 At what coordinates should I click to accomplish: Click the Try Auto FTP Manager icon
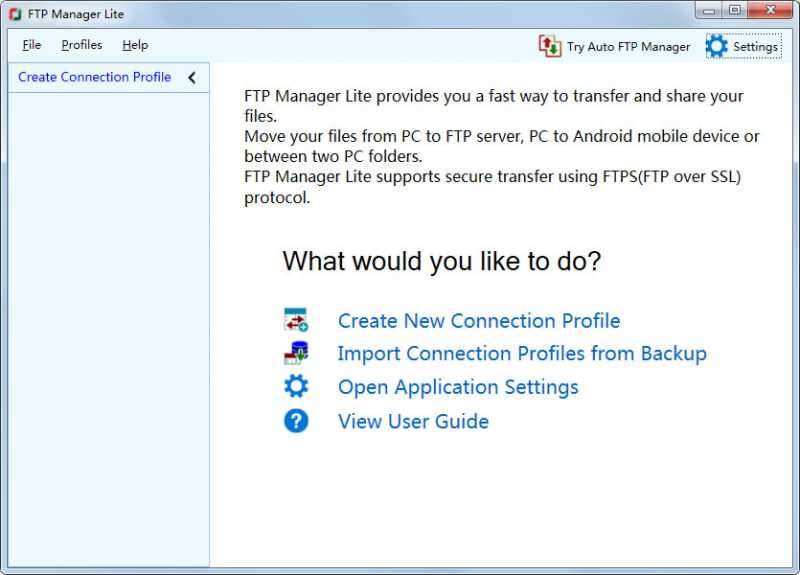point(550,46)
